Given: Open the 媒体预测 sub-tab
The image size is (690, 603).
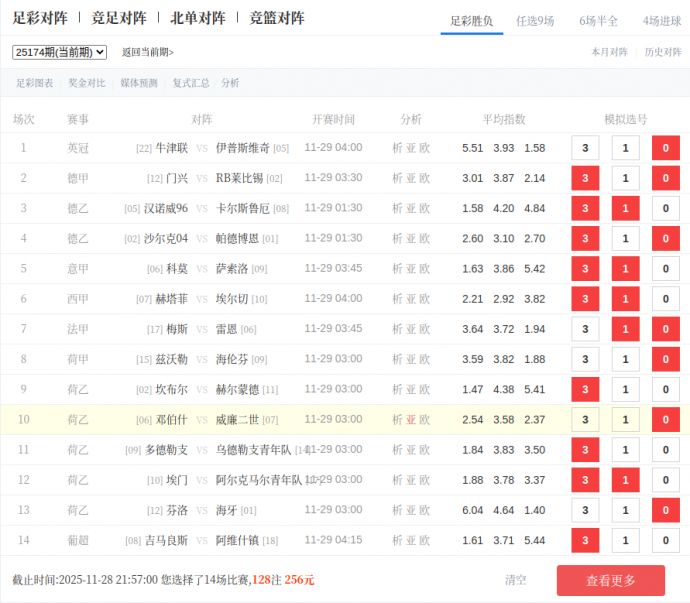Looking at the screenshot, I should click(138, 83).
